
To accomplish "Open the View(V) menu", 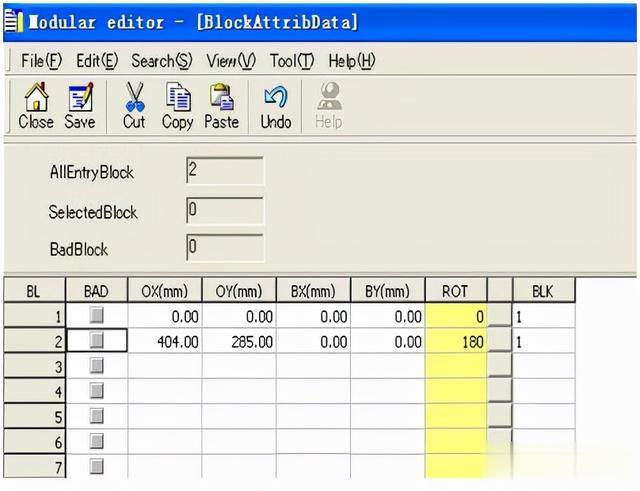I will click(231, 61).
